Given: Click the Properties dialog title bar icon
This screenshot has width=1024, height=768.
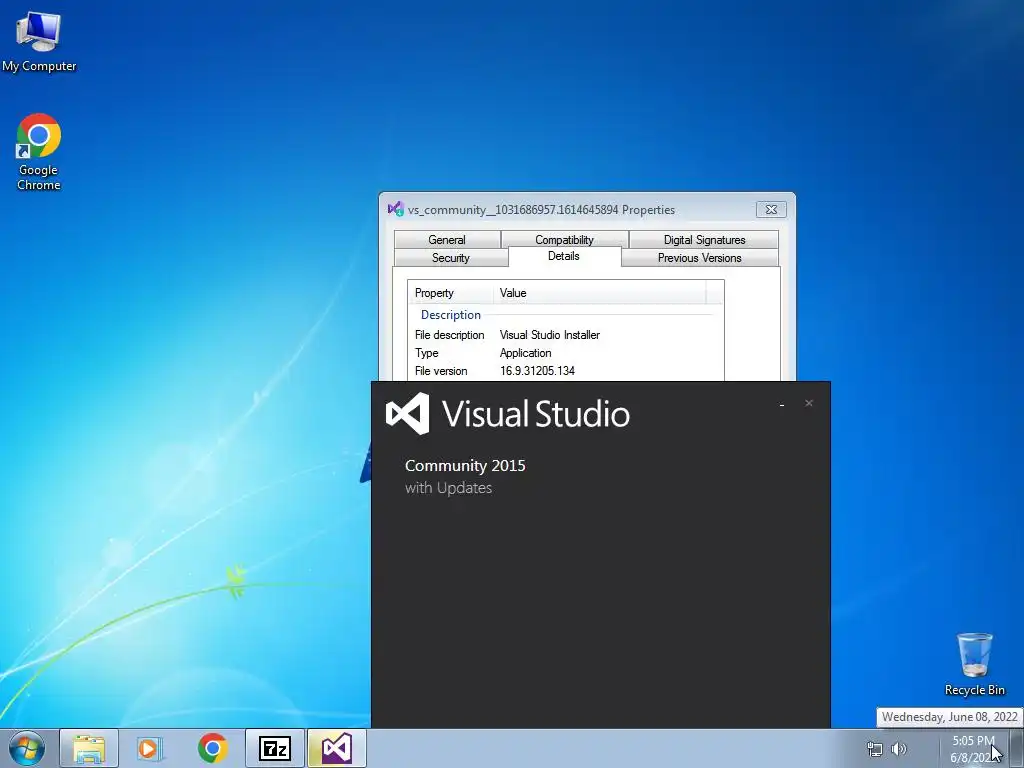Looking at the screenshot, I should coord(396,209).
